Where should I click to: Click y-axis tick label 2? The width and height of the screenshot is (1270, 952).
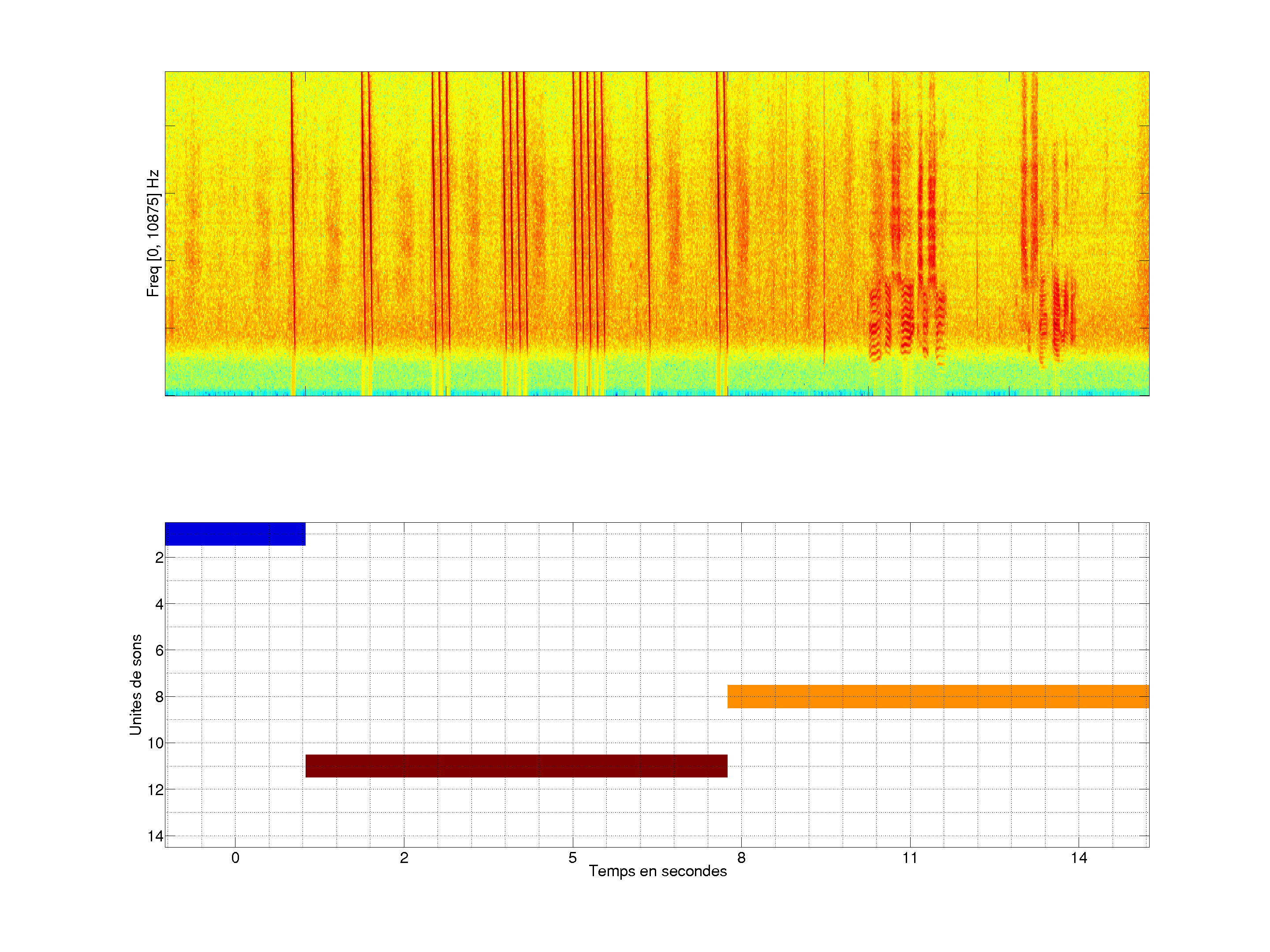(x=159, y=558)
